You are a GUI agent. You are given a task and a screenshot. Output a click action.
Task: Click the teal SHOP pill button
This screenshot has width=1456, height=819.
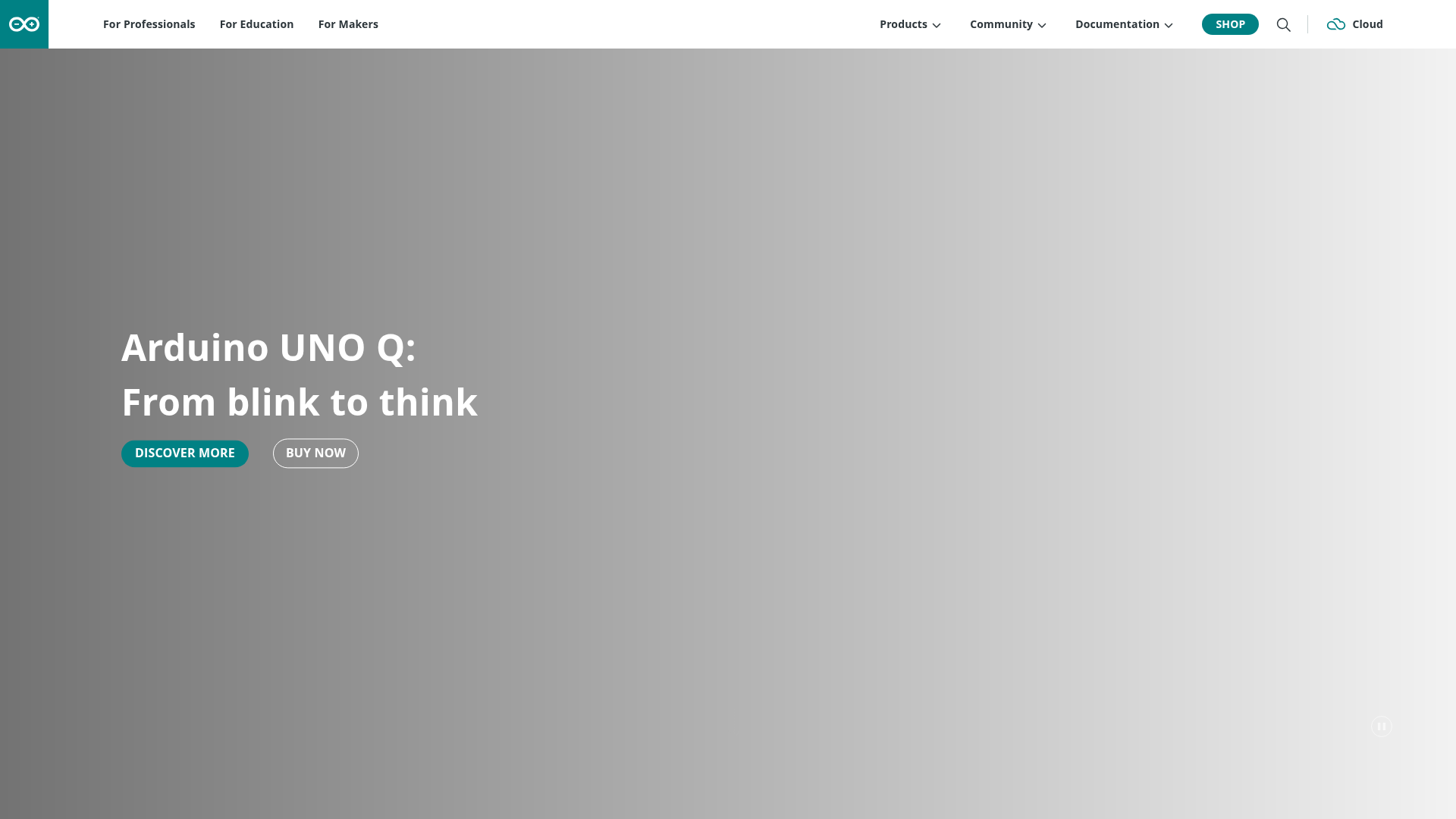tap(1230, 24)
